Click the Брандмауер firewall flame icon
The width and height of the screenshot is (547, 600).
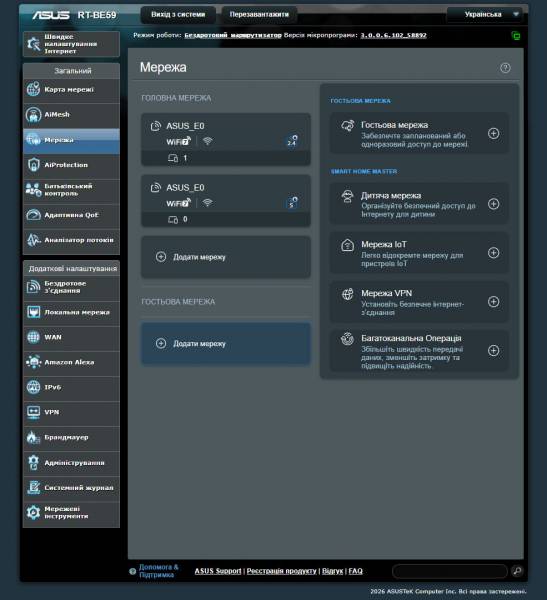pos(34,437)
